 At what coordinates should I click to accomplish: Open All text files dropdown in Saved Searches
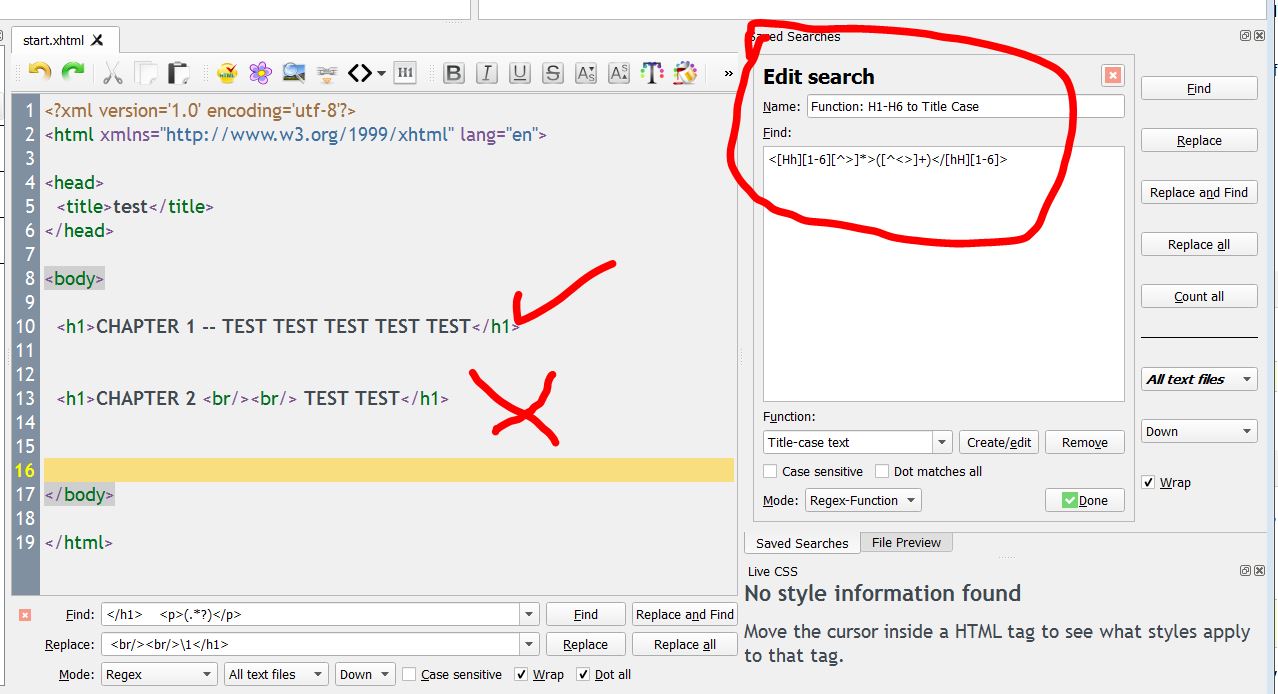click(1199, 379)
